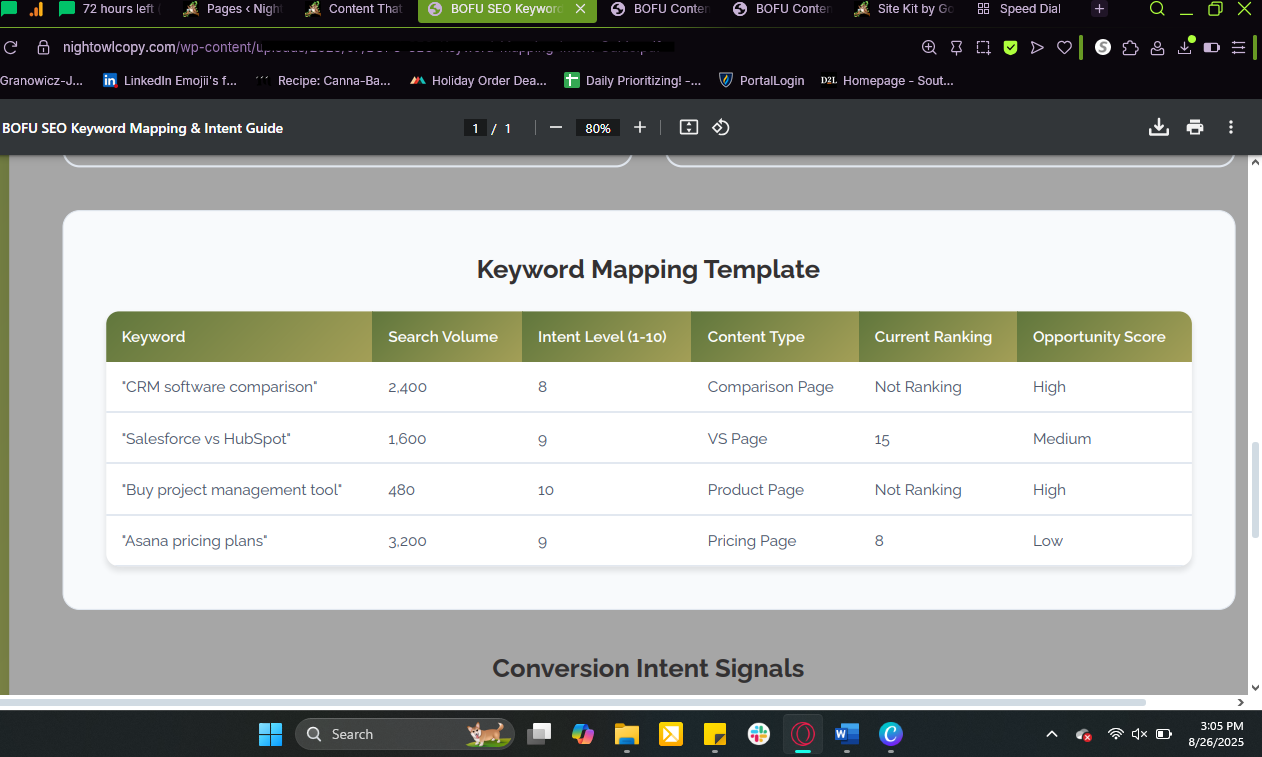Click the ad blocker shield icon

(x=1011, y=48)
